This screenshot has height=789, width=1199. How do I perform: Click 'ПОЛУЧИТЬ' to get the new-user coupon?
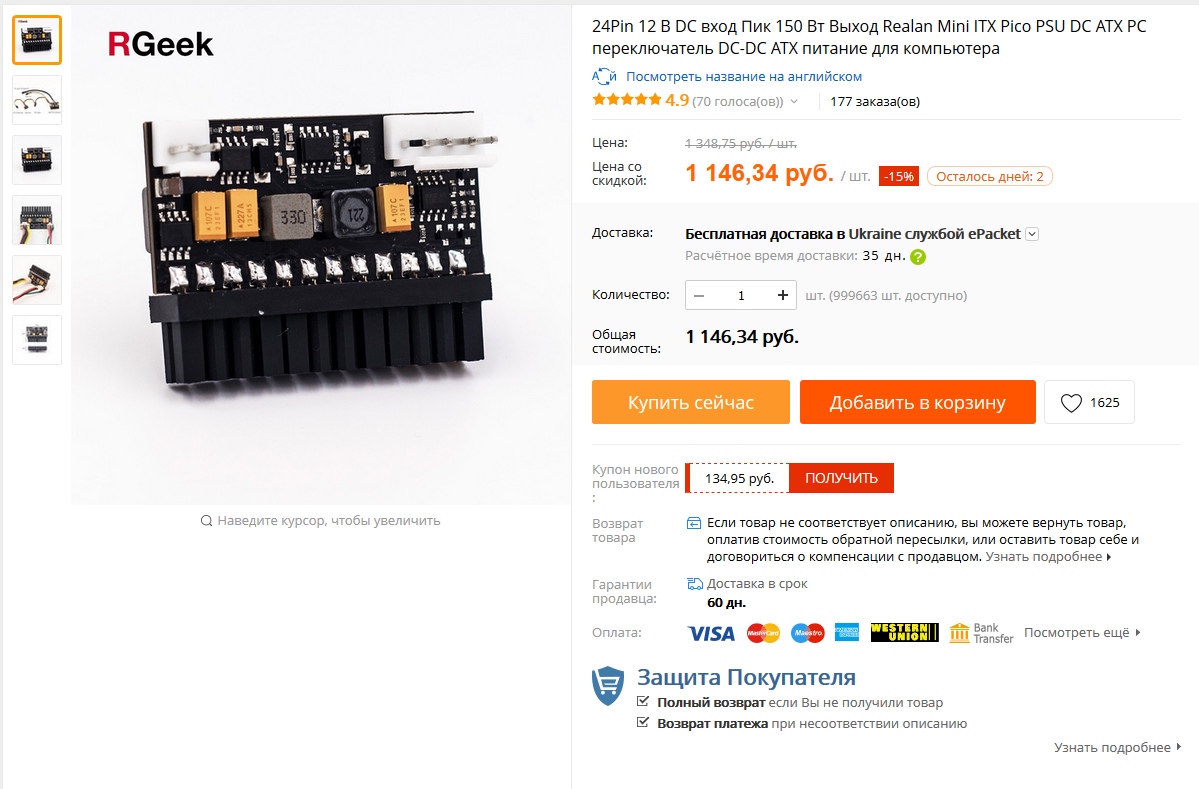click(841, 478)
